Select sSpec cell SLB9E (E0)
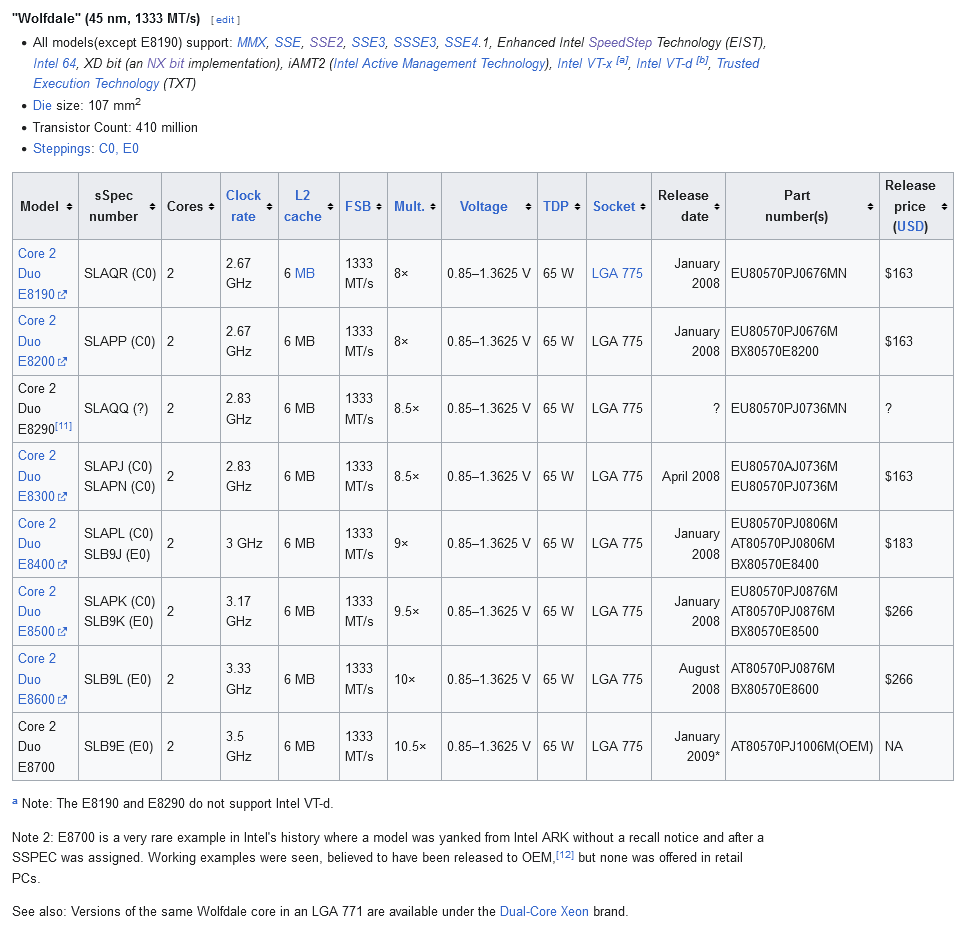Viewport: 968px width, 926px height. point(119,747)
